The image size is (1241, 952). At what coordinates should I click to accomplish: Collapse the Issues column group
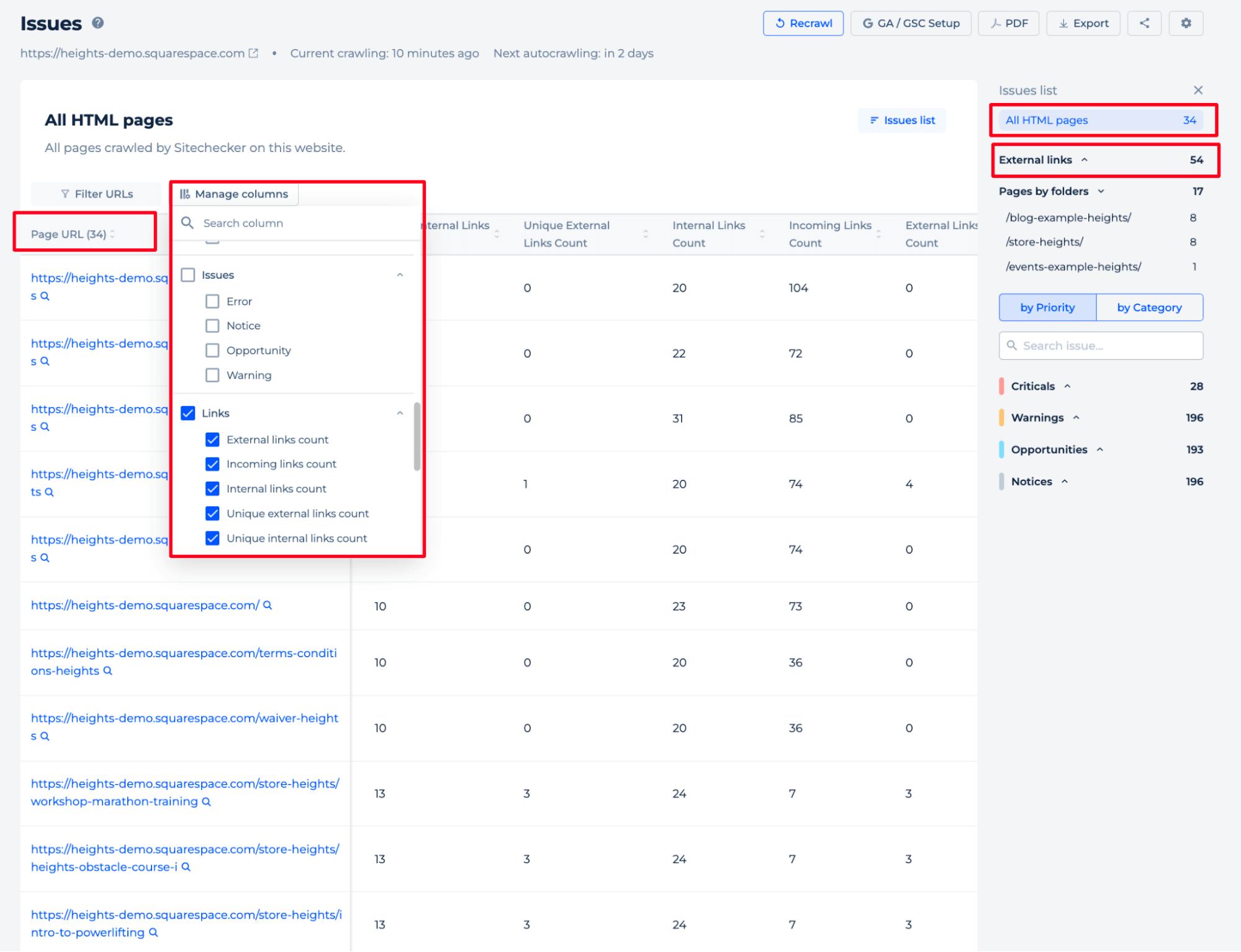(400, 275)
